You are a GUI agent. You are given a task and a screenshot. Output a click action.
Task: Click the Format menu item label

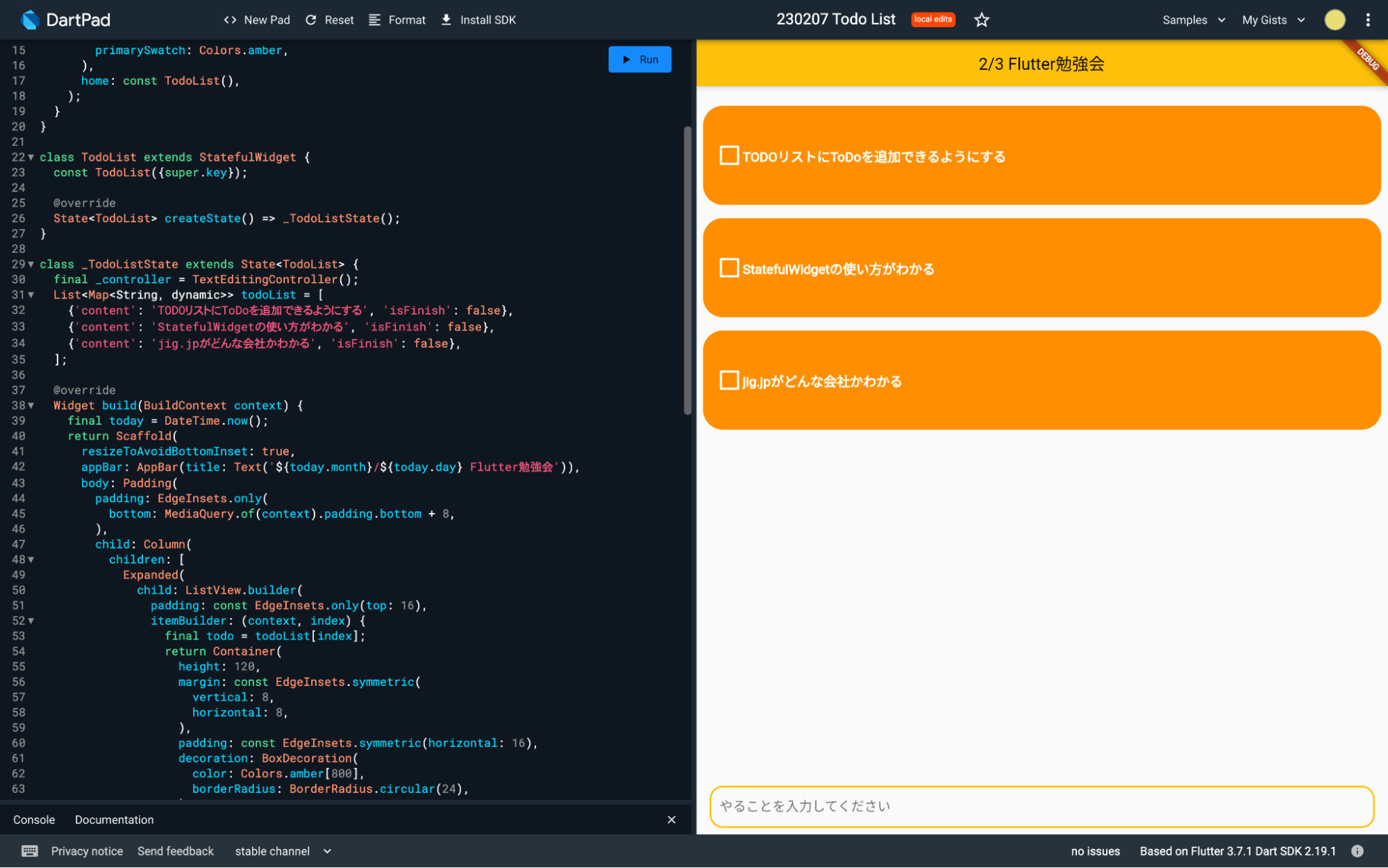[407, 20]
